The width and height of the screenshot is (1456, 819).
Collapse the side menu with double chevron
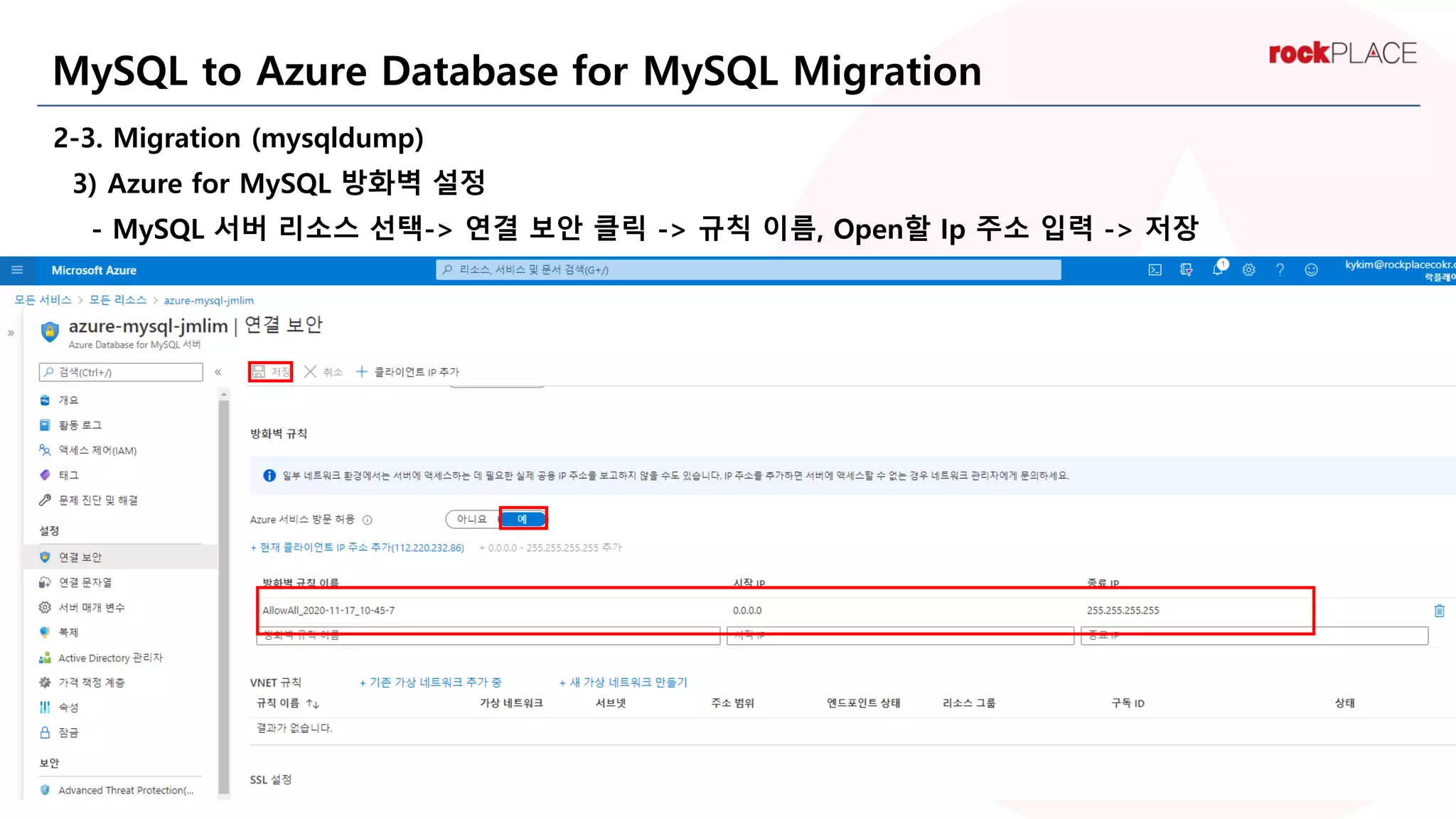tap(218, 372)
